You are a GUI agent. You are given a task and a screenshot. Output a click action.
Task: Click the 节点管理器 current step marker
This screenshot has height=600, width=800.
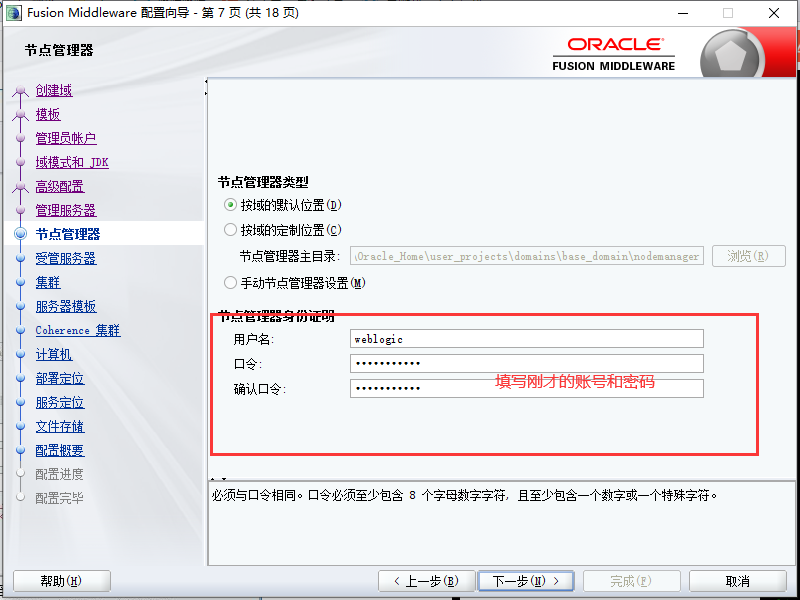(x=20, y=234)
